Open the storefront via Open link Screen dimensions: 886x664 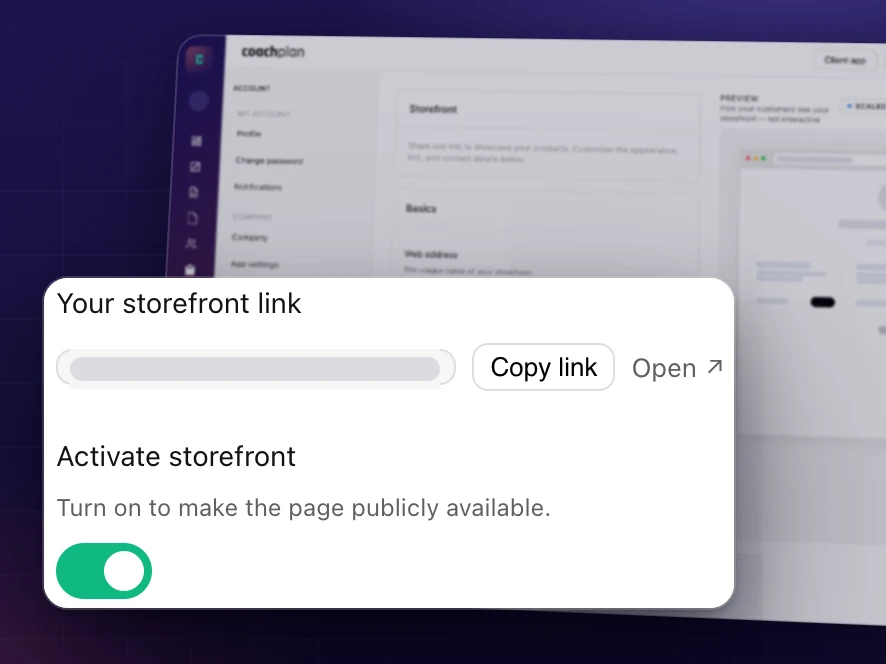(677, 368)
